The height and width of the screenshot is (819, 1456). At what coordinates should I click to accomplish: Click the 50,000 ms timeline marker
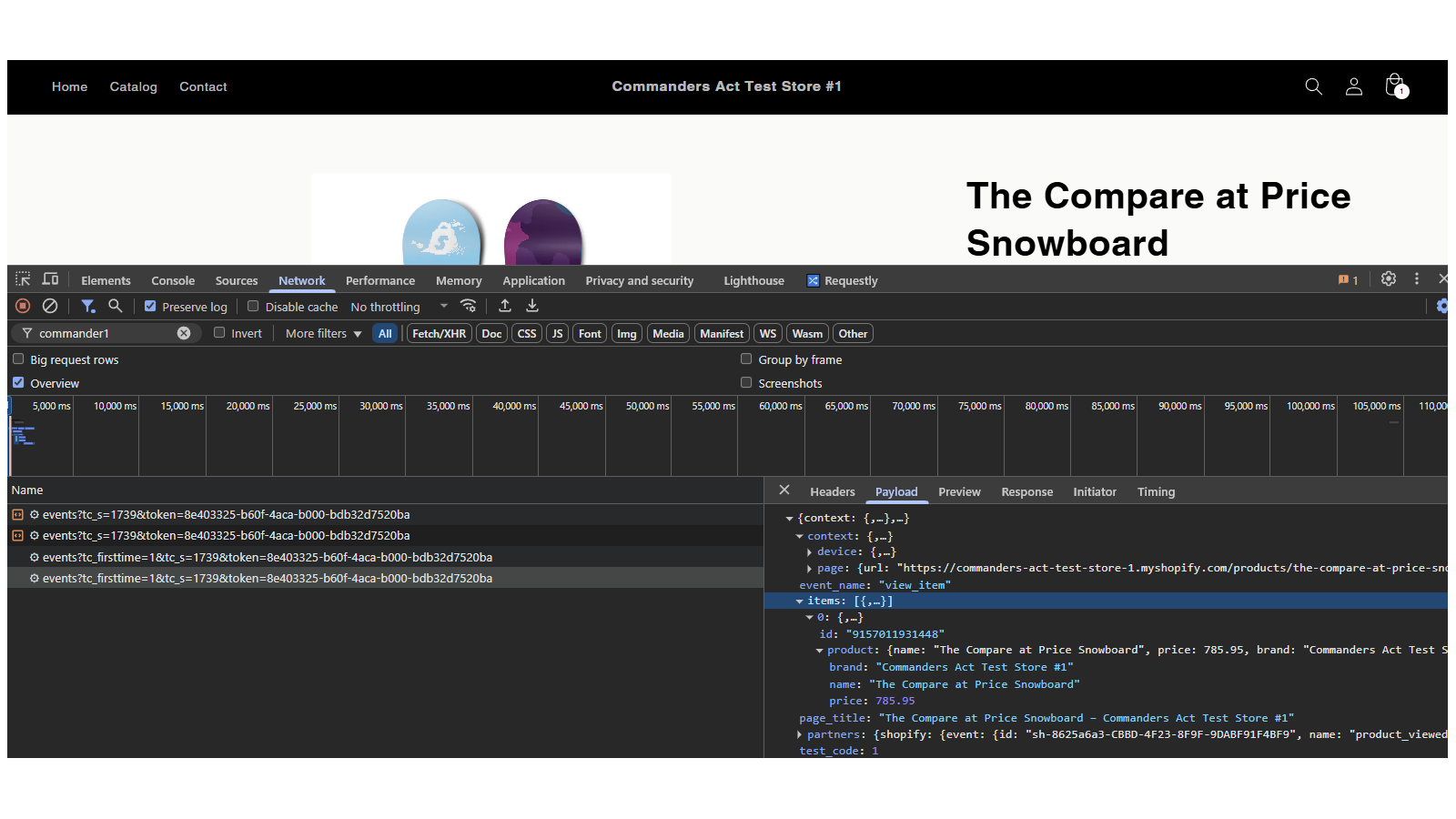click(x=647, y=406)
